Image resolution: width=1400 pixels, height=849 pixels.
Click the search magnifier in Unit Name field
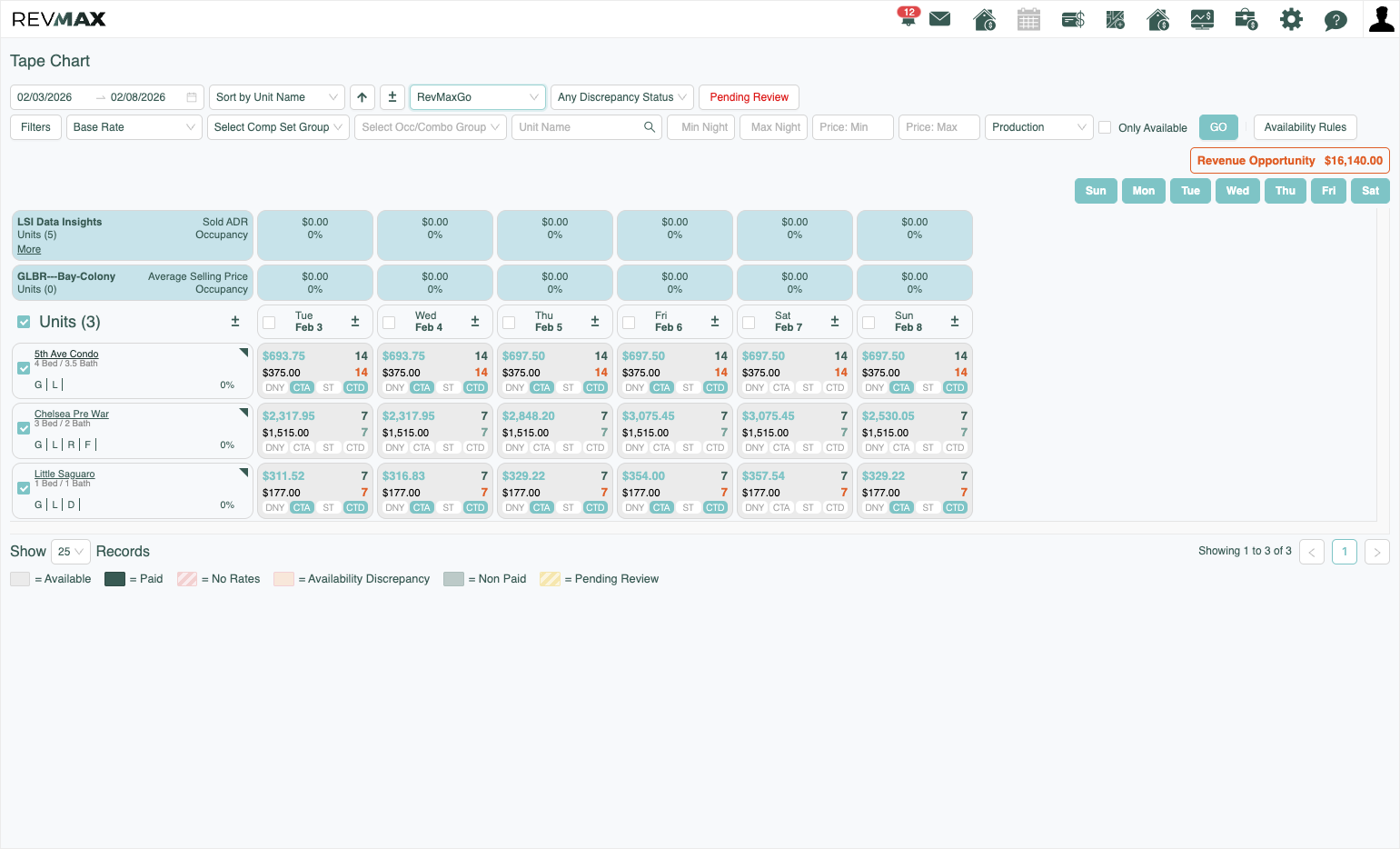pyautogui.click(x=650, y=127)
